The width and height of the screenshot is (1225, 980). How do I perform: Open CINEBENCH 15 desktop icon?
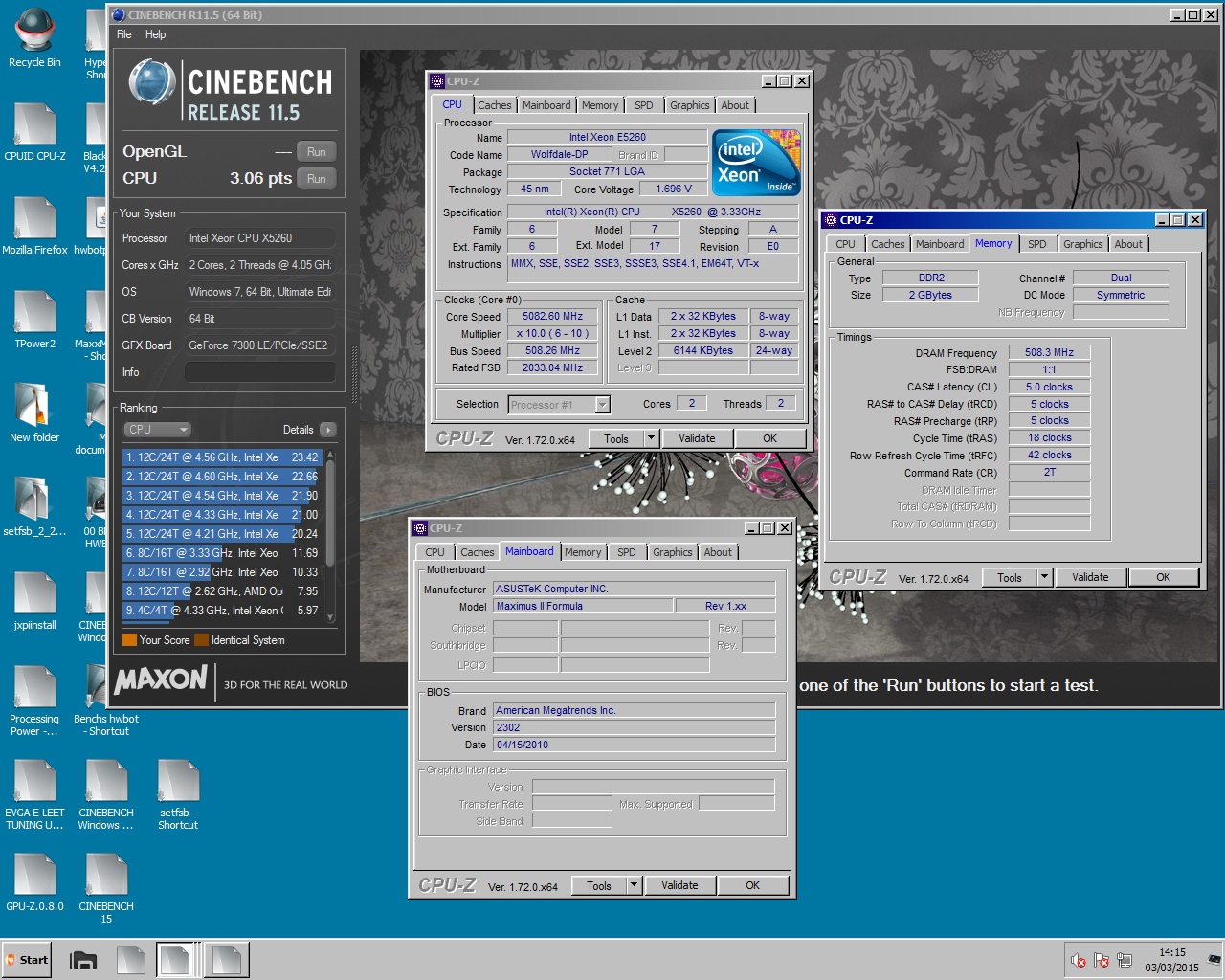pos(106,888)
